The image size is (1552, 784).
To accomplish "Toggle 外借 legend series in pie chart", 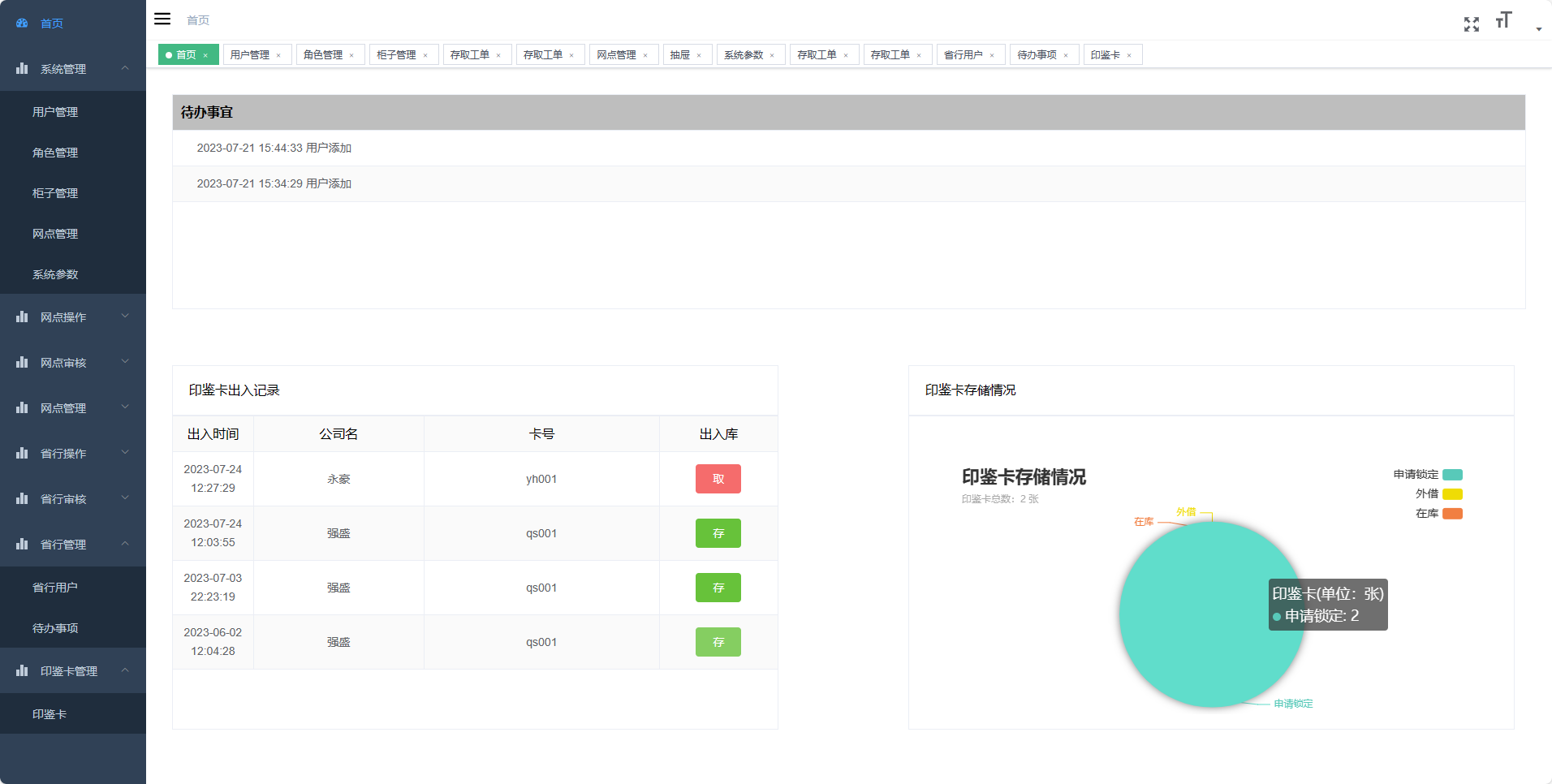I will pyautogui.click(x=1452, y=494).
